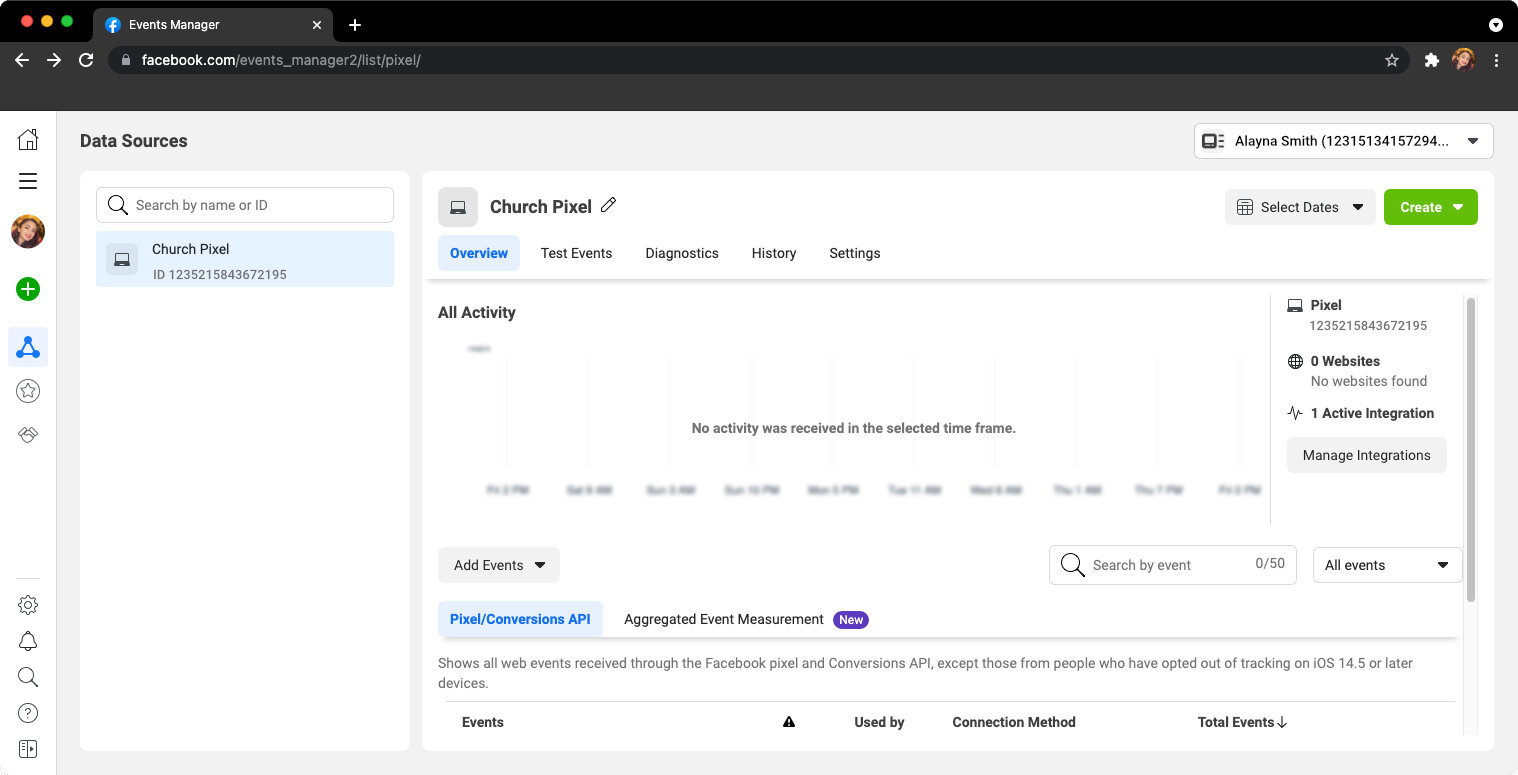This screenshot has width=1518, height=775.
Task: Click the pixel ID 1235215843672195 in right panel
Action: click(x=1368, y=326)
